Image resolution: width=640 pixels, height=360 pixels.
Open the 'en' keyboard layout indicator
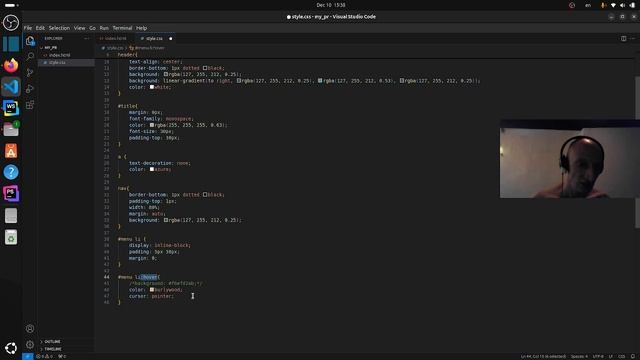588,5
